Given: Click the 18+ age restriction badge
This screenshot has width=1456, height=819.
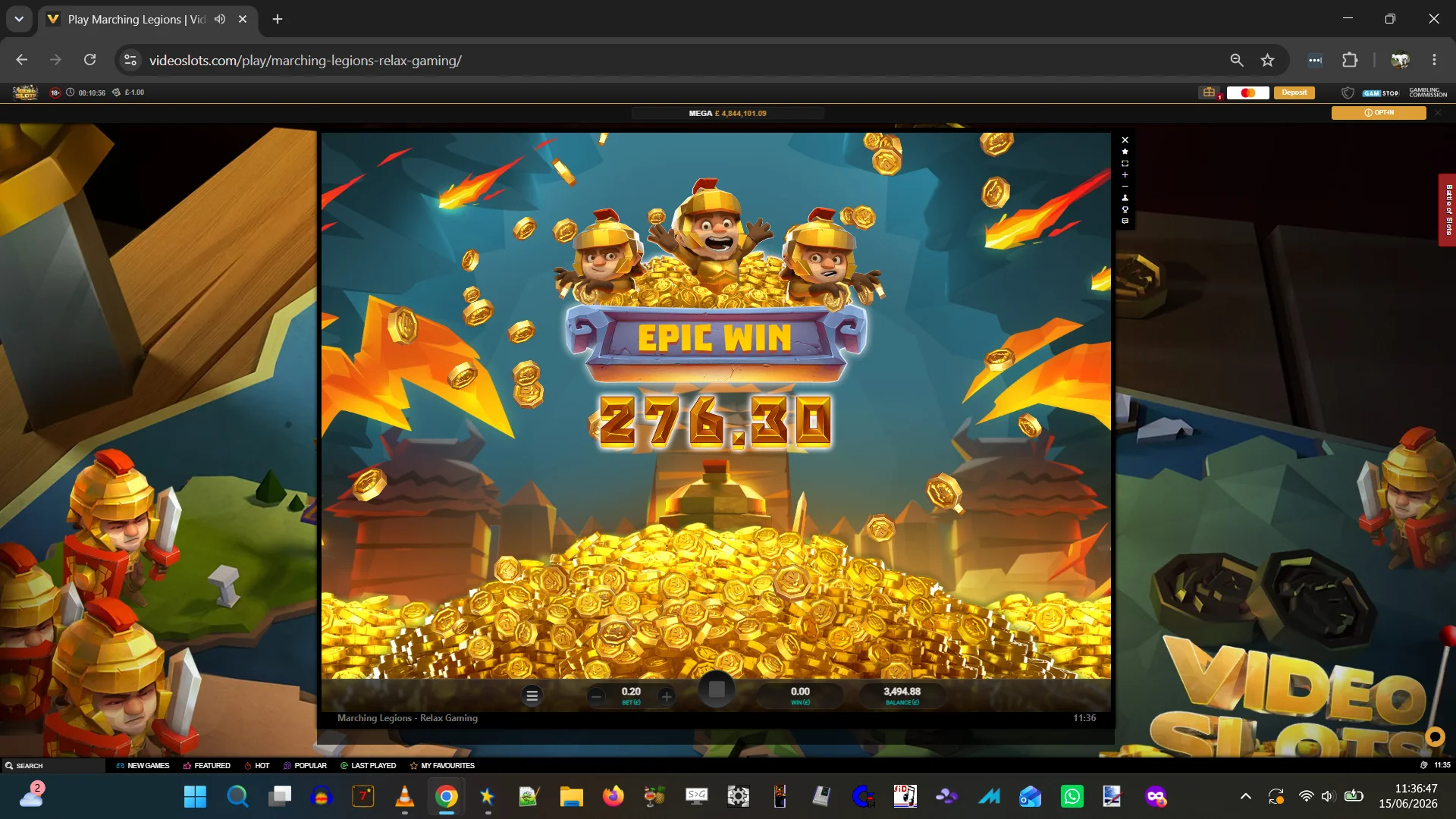Looking at the screenshot, I should coord(55,93).
